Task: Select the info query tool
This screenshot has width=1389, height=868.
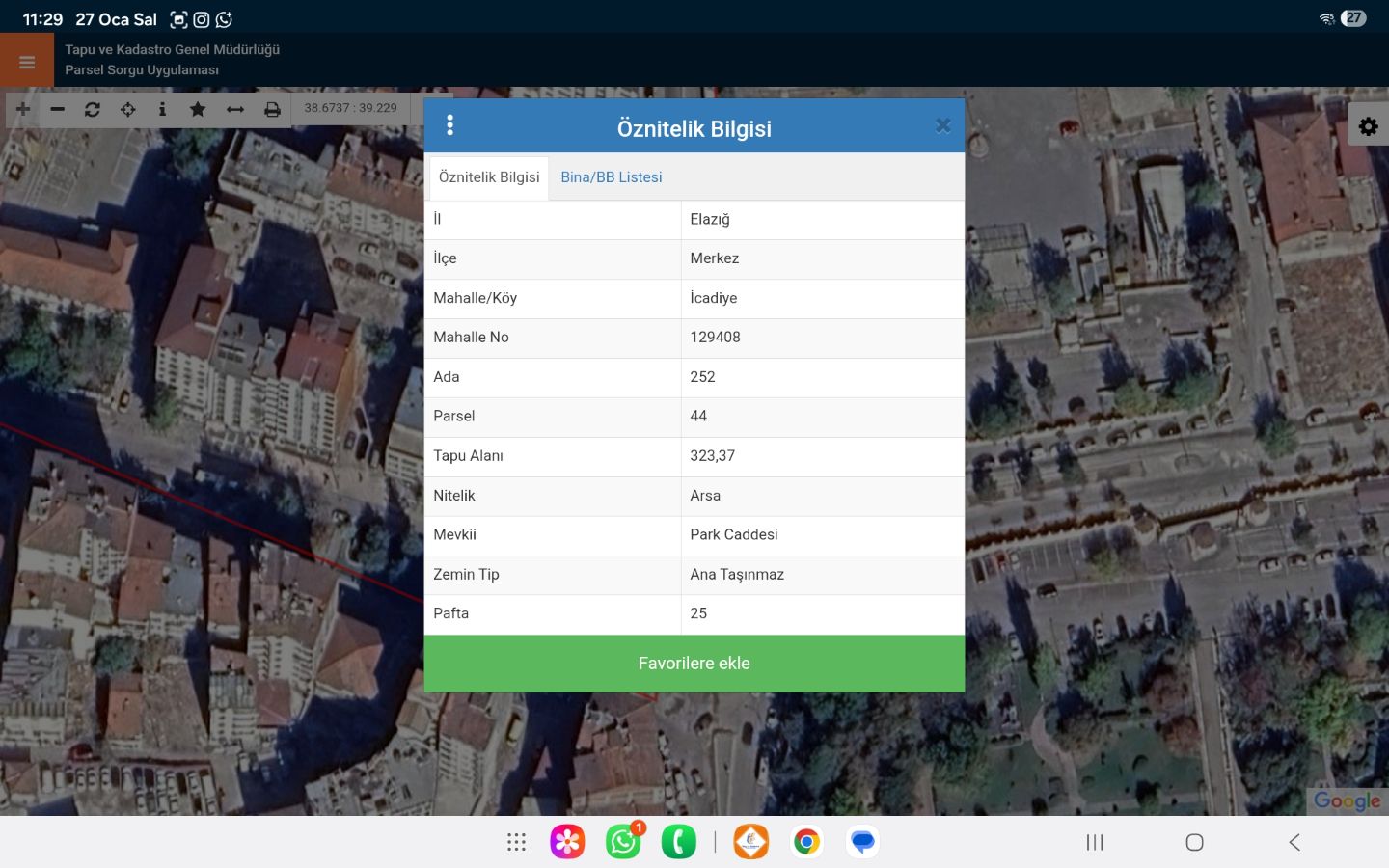Action: click(x=162, y=109)
